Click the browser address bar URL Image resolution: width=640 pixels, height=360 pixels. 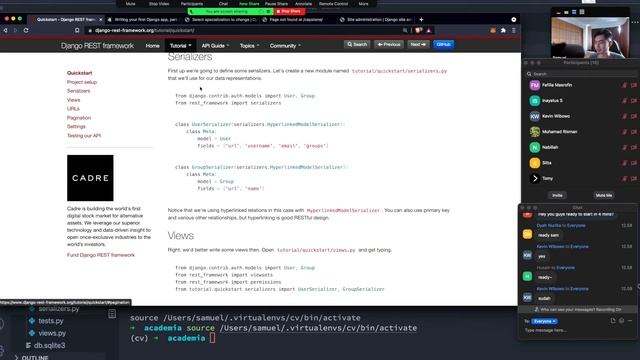click(x=144, y=30)
